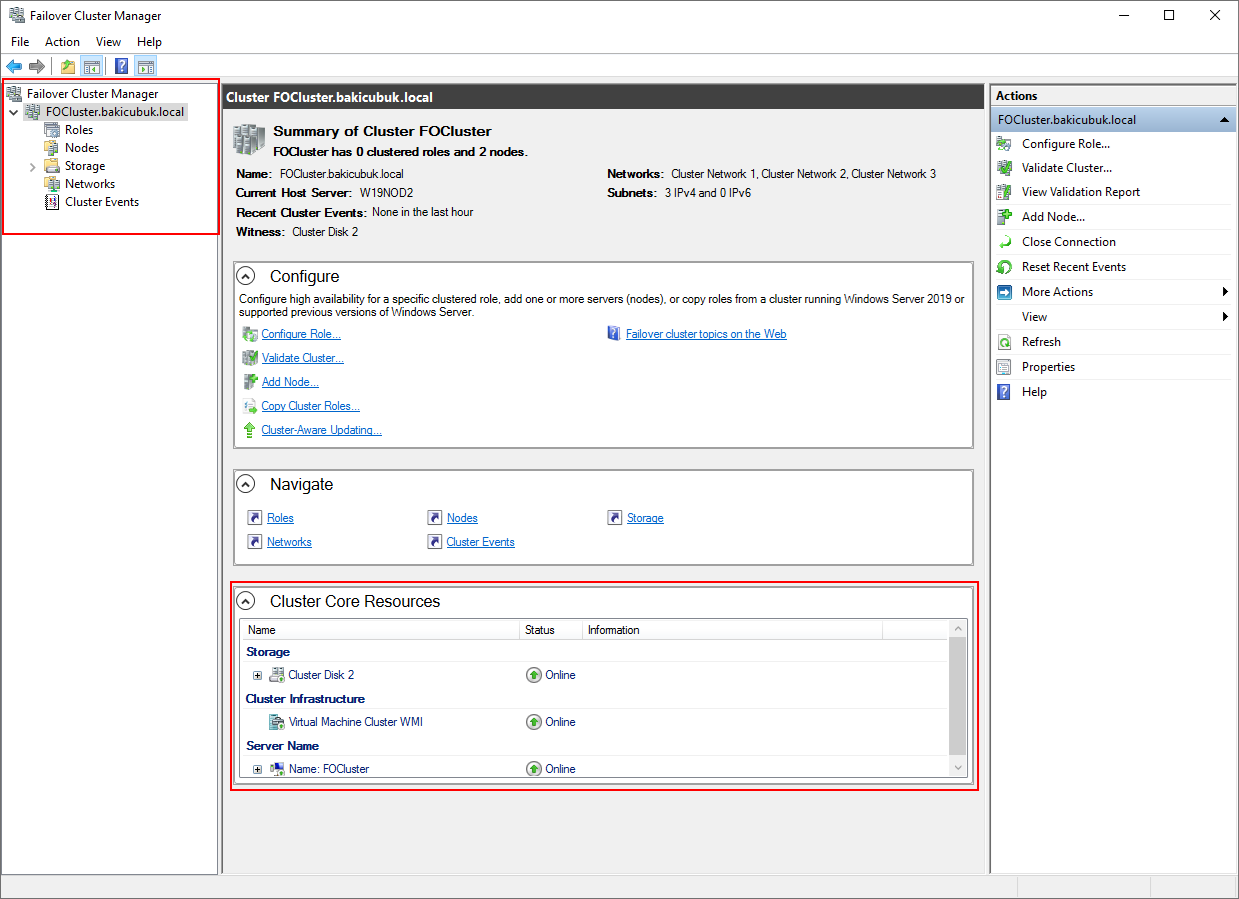Open the View menu in menu bar
The height and width of the screenshot is (899, 1239).
point(108,42)
